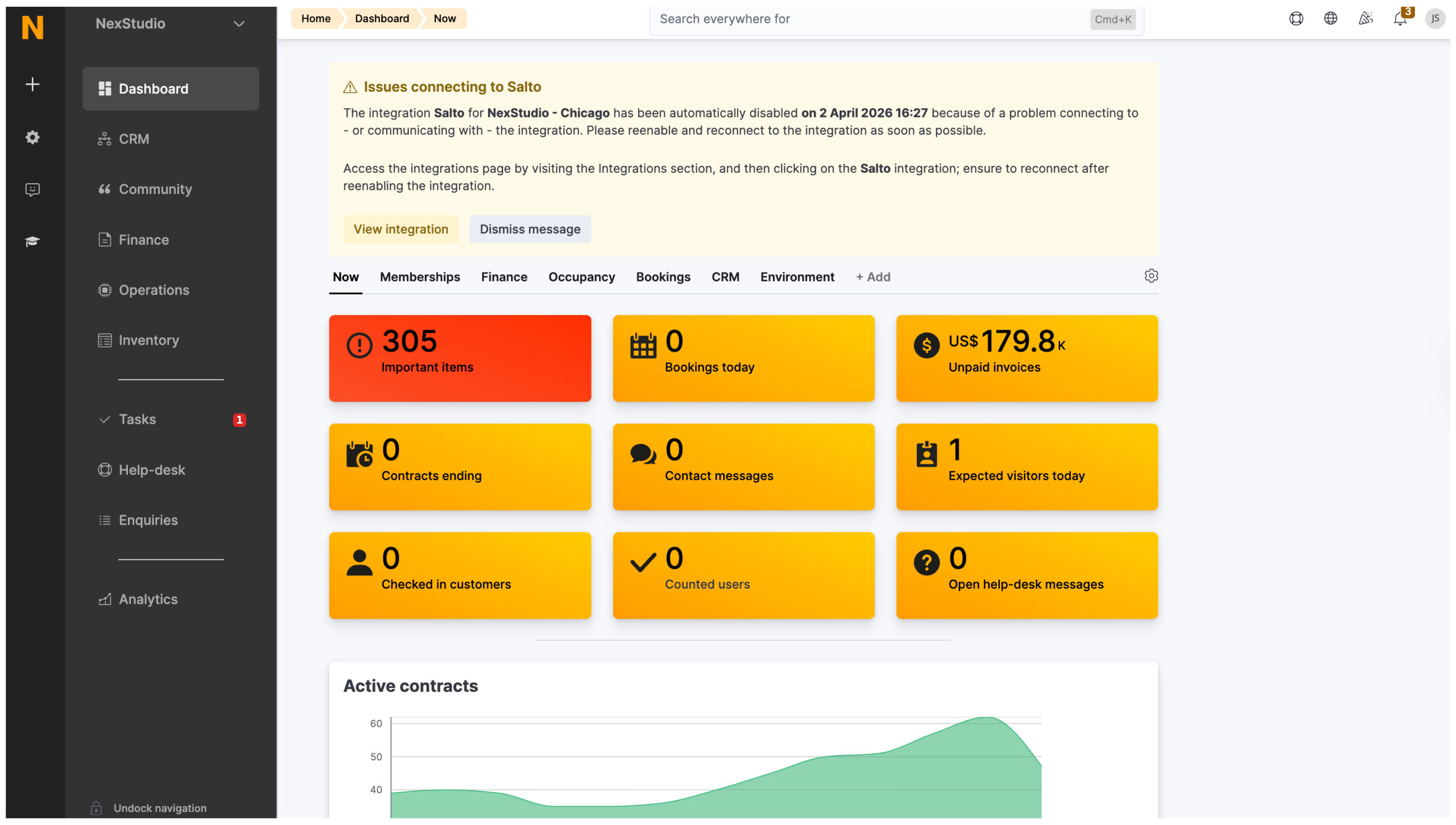Open Help-desk in the sidebar
Image resolution: width=1456 pixels, height=825 pixels.
[171, 470]
